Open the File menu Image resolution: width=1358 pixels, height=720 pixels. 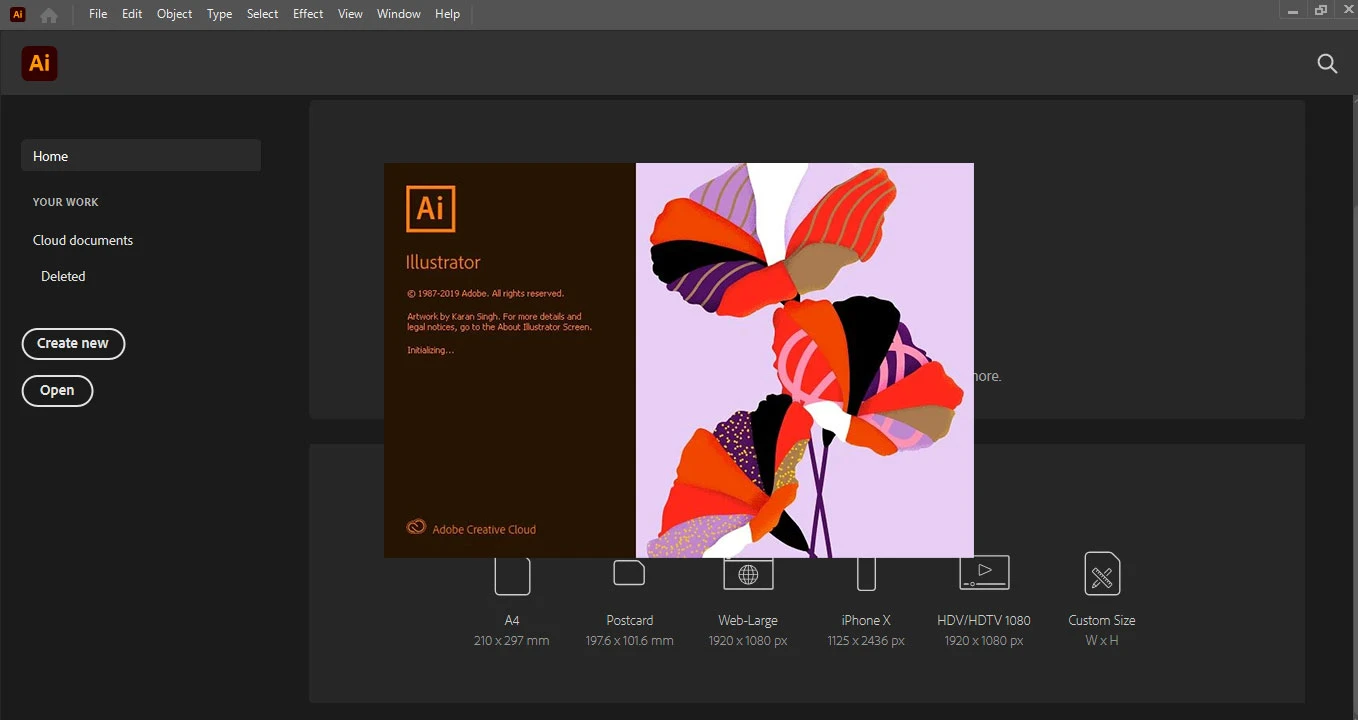click(x=97, y=14)
